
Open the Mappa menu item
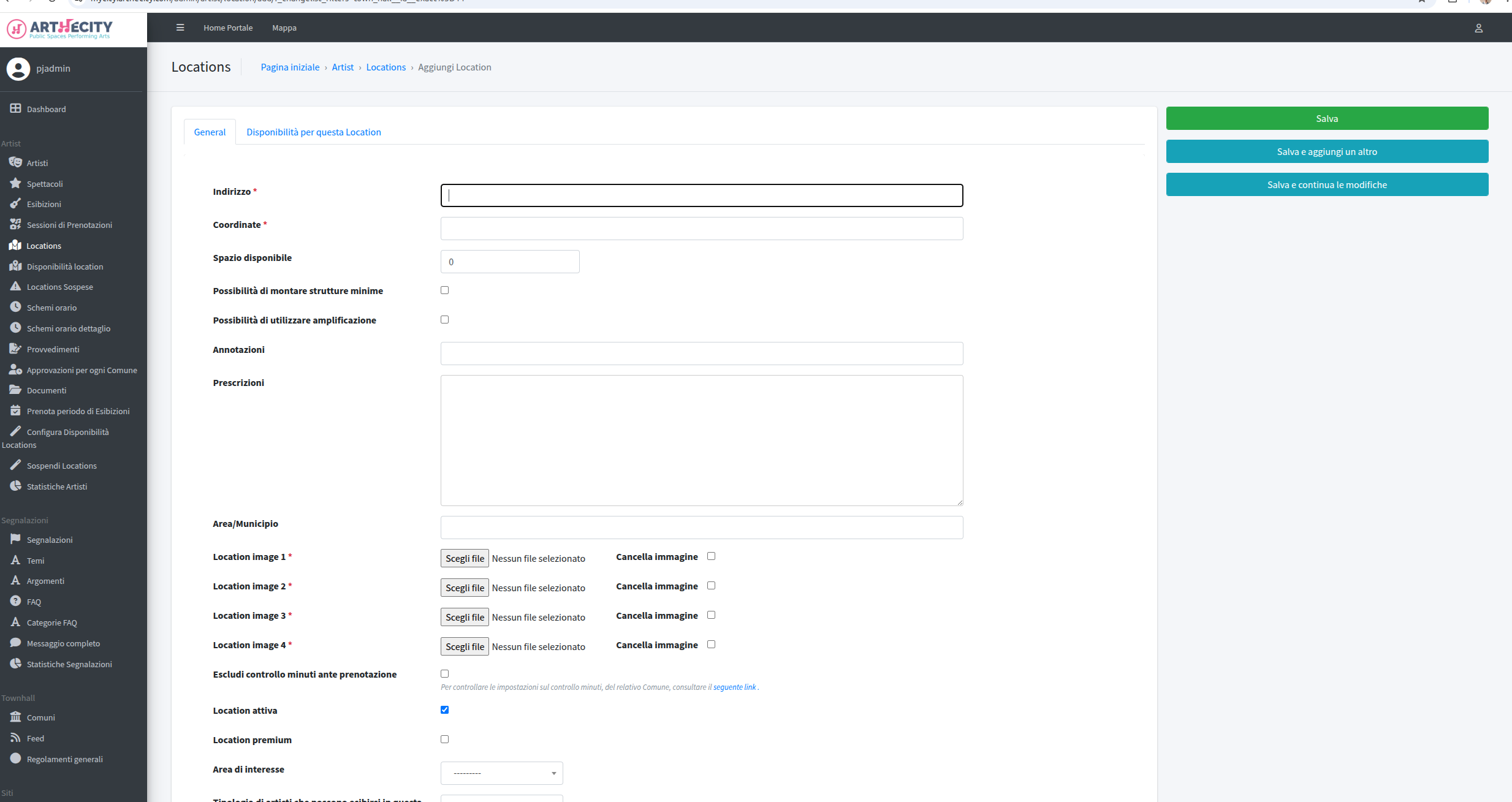click(284, 28)
